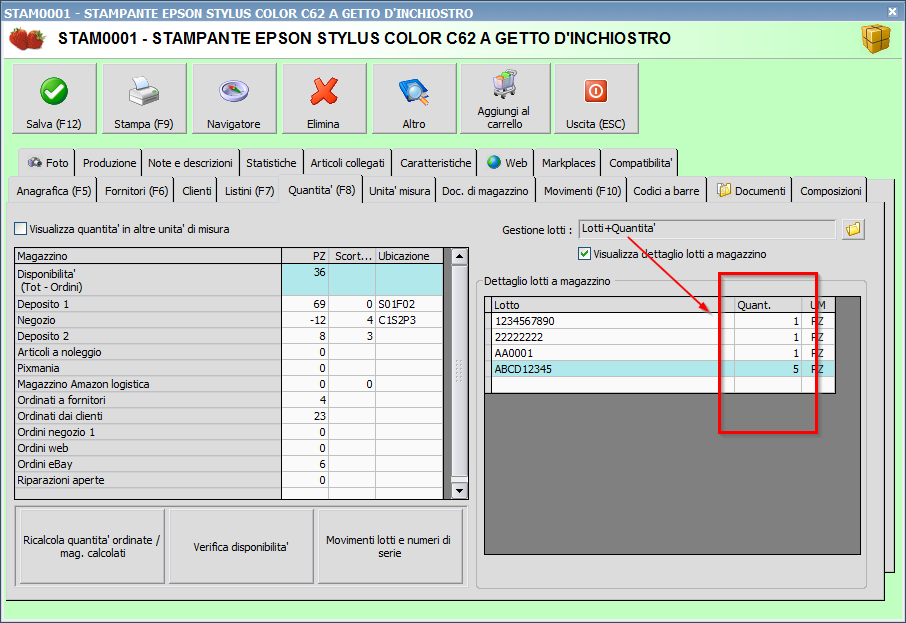The width and height of the screenshot is (906, 623).
Task: Click the location cell S01F02
Action: 409,304
